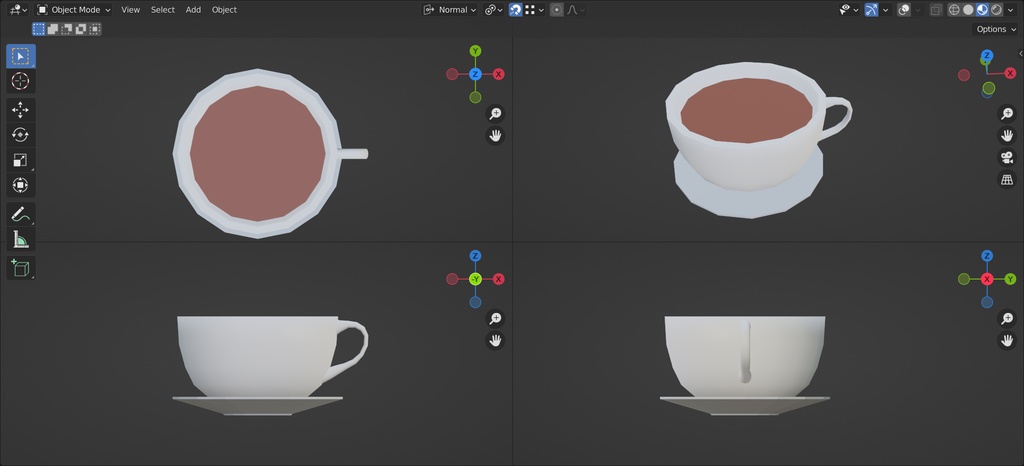Click zoom magnifier in perspective viewport
1024x466 pixels.
(x=1007, y=114)
